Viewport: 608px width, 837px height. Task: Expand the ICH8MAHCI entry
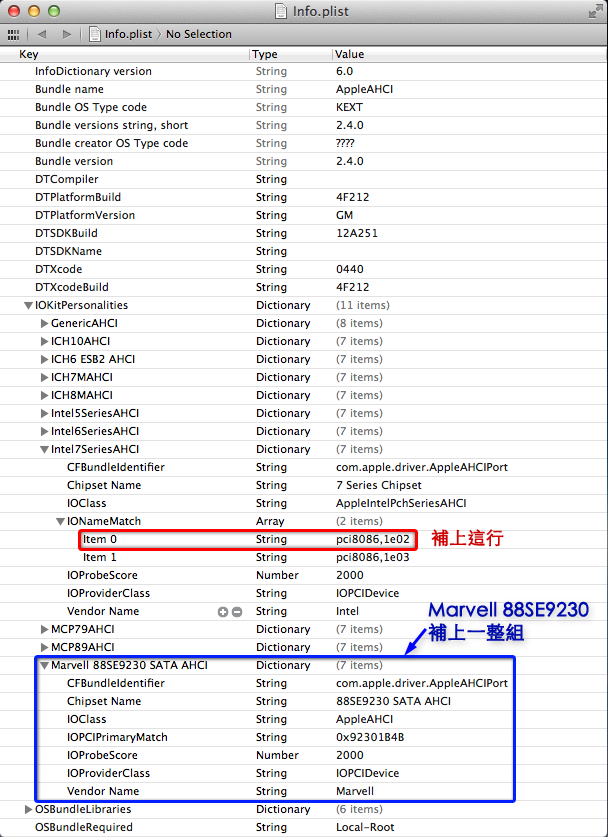coord(44,396)
